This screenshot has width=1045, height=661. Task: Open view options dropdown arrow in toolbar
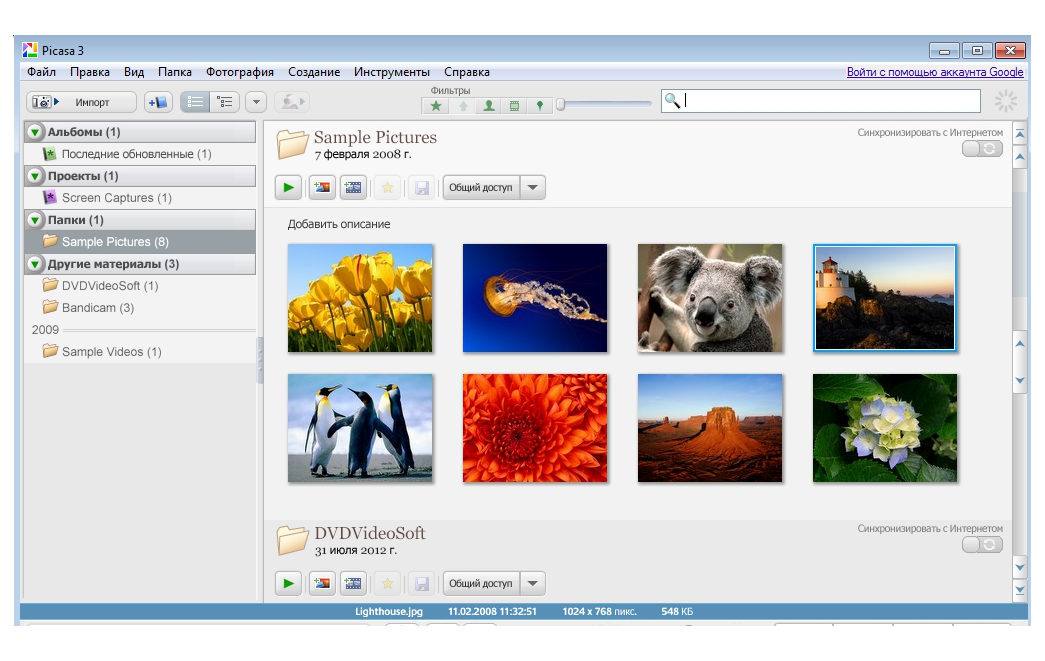coord(256,102)
